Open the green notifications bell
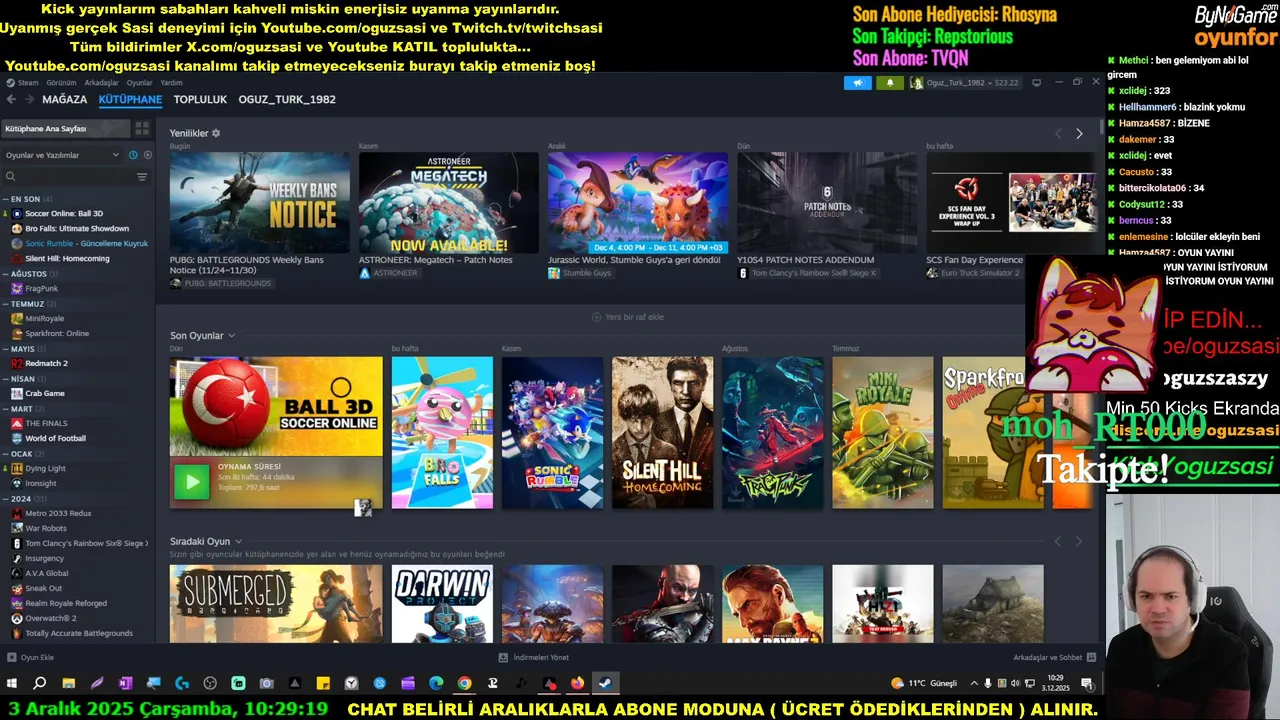This screenshot has width=1280, height=720. click(x=889, y=83)
